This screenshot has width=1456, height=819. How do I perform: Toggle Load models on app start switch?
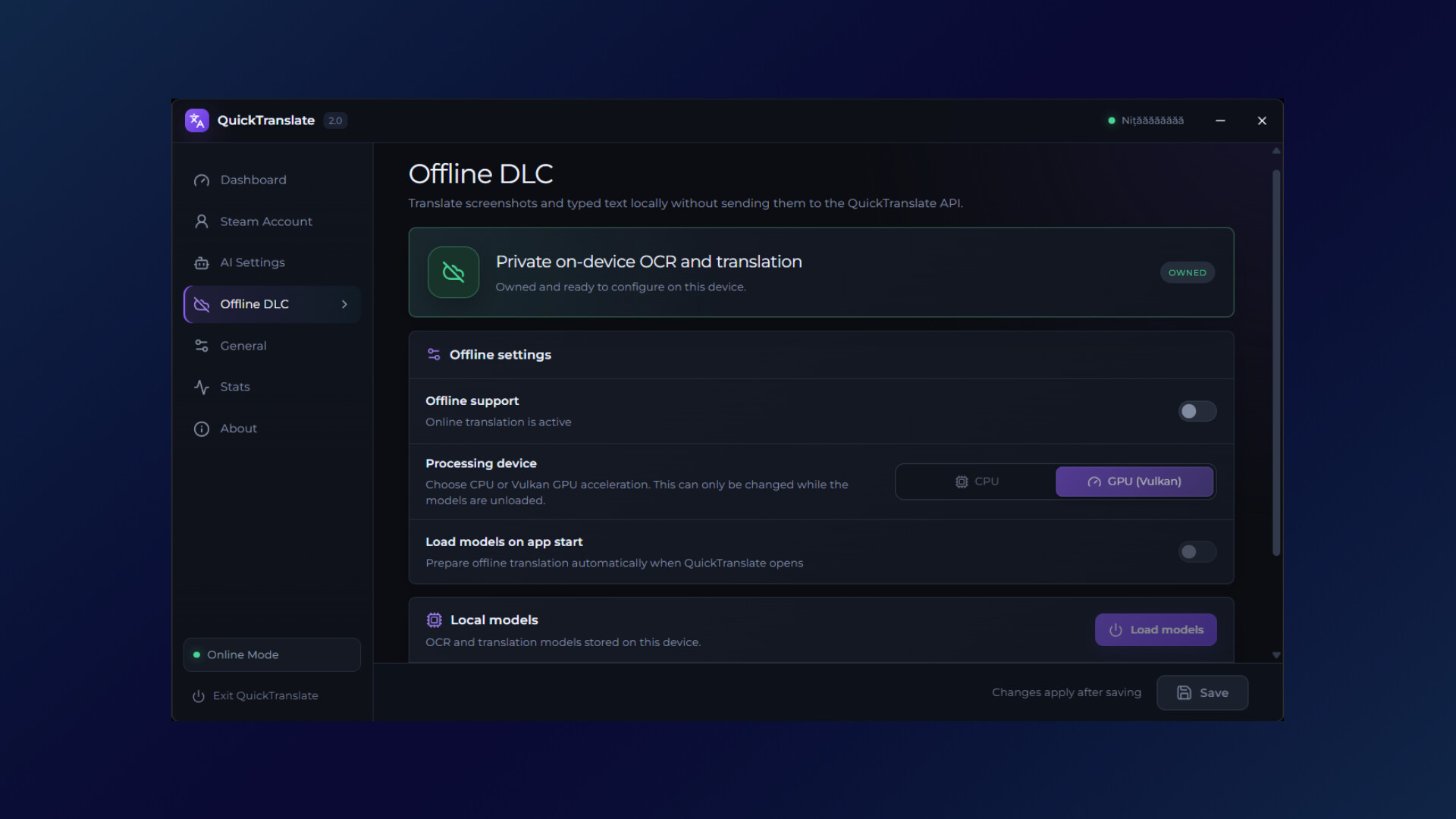[1197, 552]
